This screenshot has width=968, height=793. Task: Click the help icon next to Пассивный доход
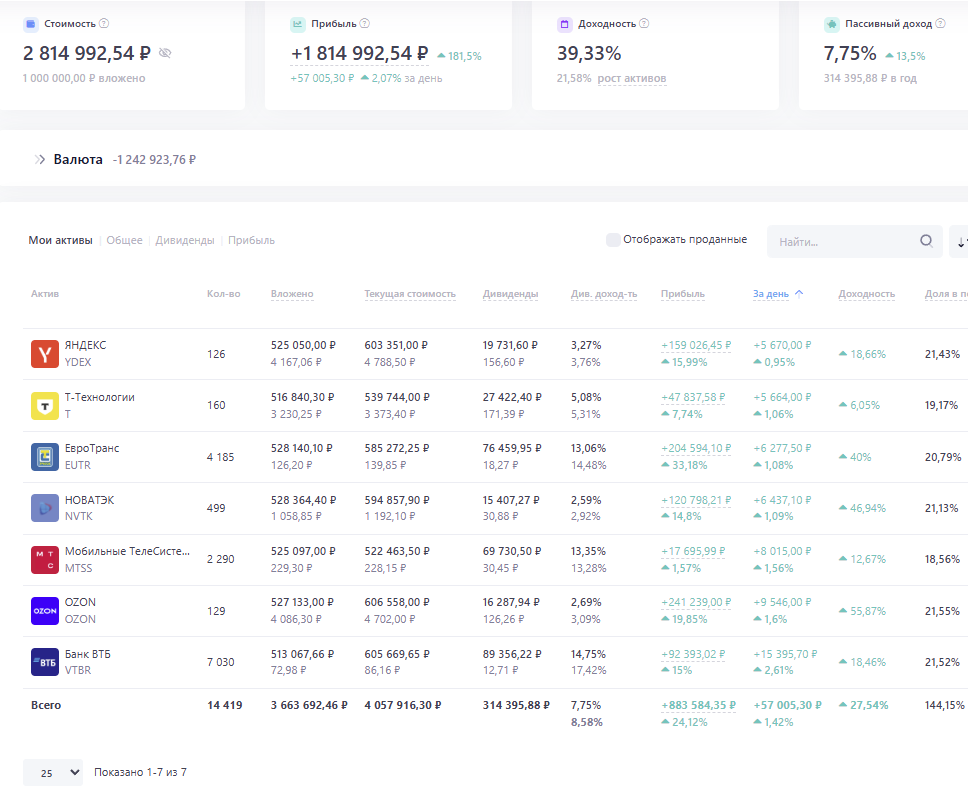pos(940,23)
